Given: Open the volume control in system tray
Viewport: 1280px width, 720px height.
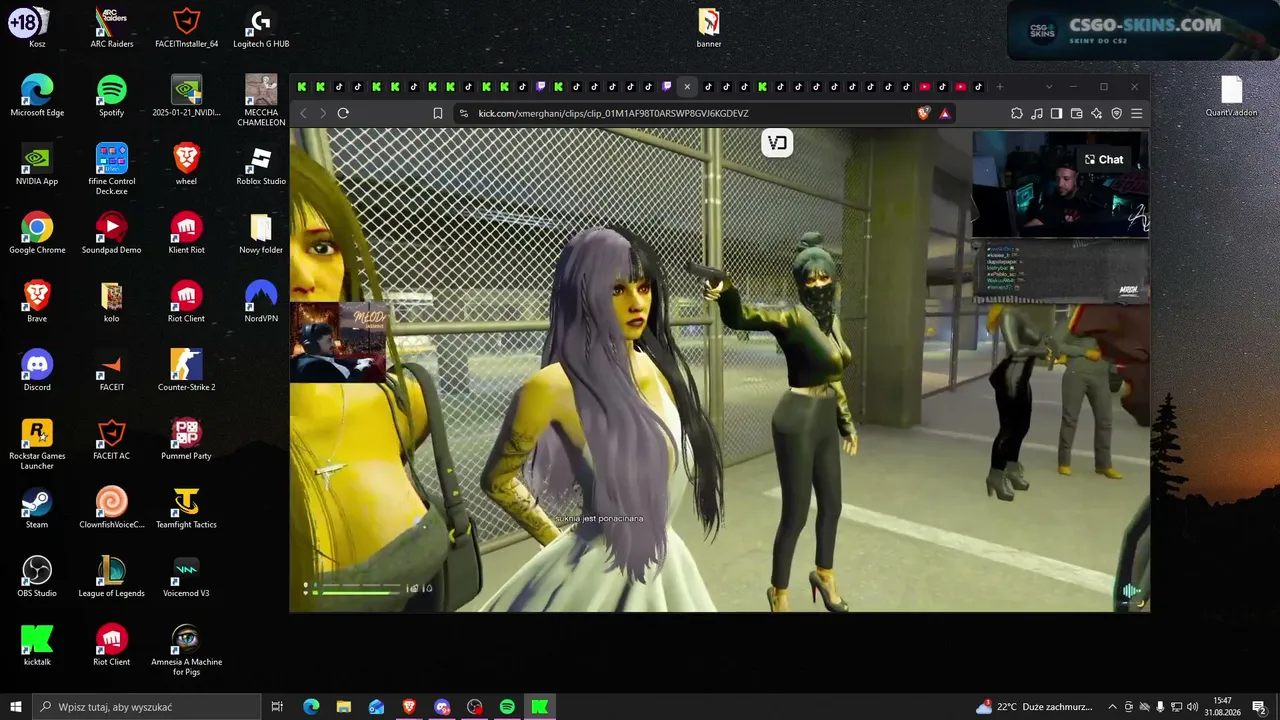Looking at the screenshot, I should pyautogui.click(x=1192, y=707).
